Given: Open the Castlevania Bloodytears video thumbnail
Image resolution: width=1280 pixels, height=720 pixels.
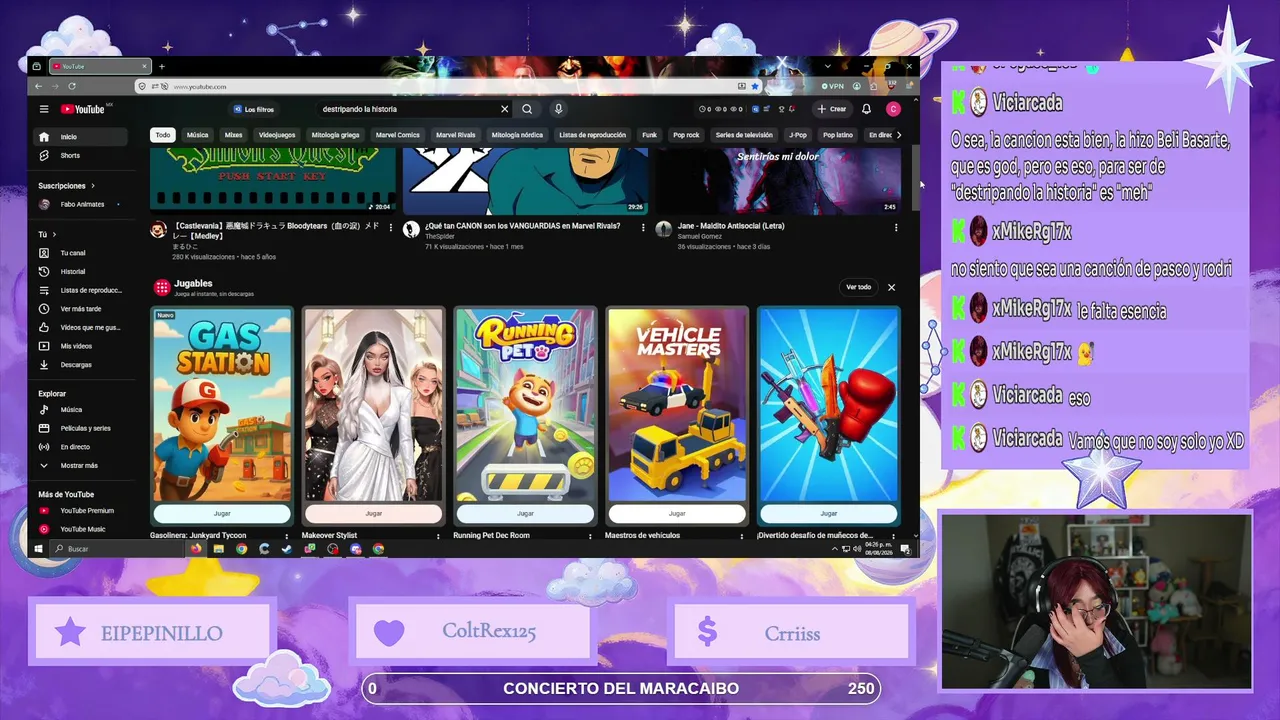Looking at the screenshot, I should (273, 181).
